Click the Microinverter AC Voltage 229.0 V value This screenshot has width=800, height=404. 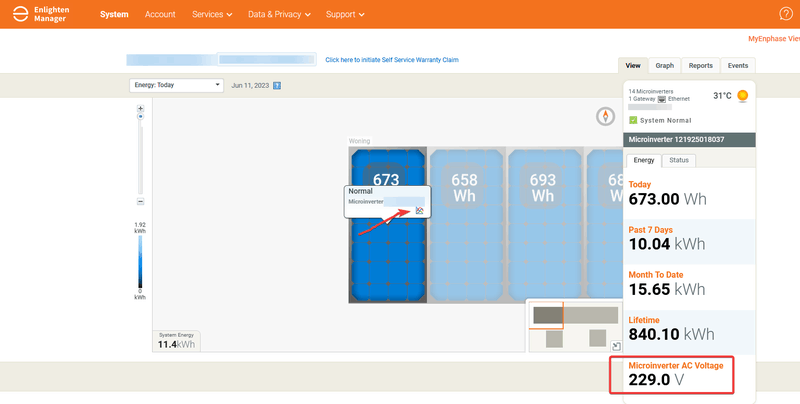tap(656, 380)
